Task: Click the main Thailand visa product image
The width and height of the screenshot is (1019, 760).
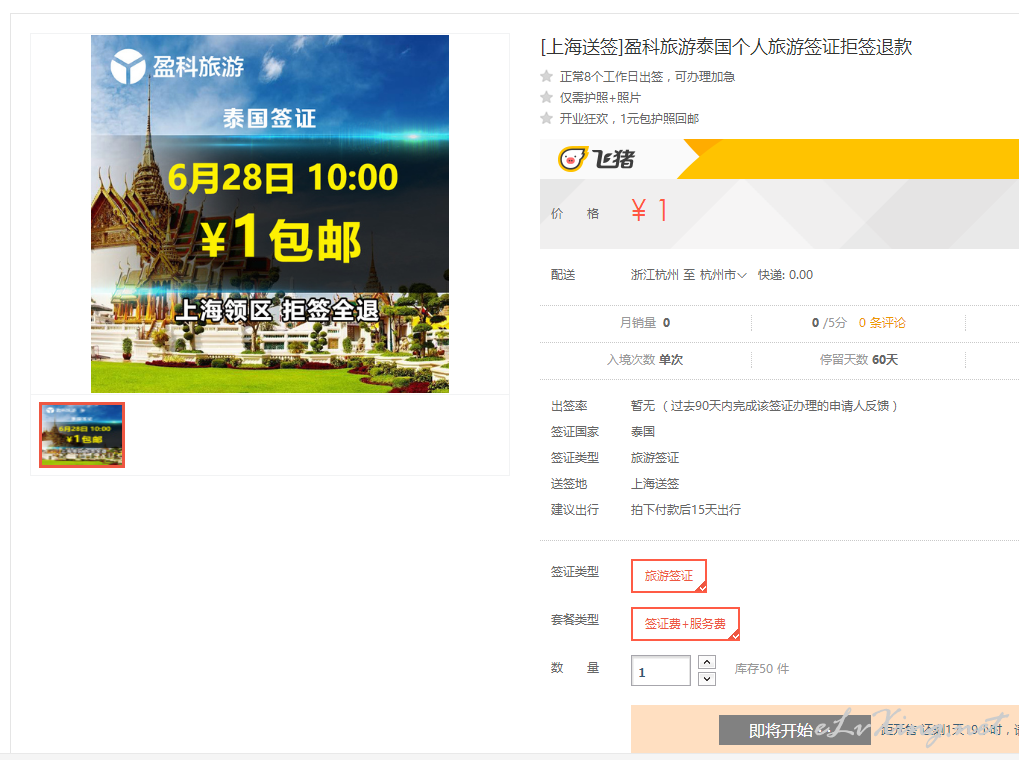Action: click(270, 214)
